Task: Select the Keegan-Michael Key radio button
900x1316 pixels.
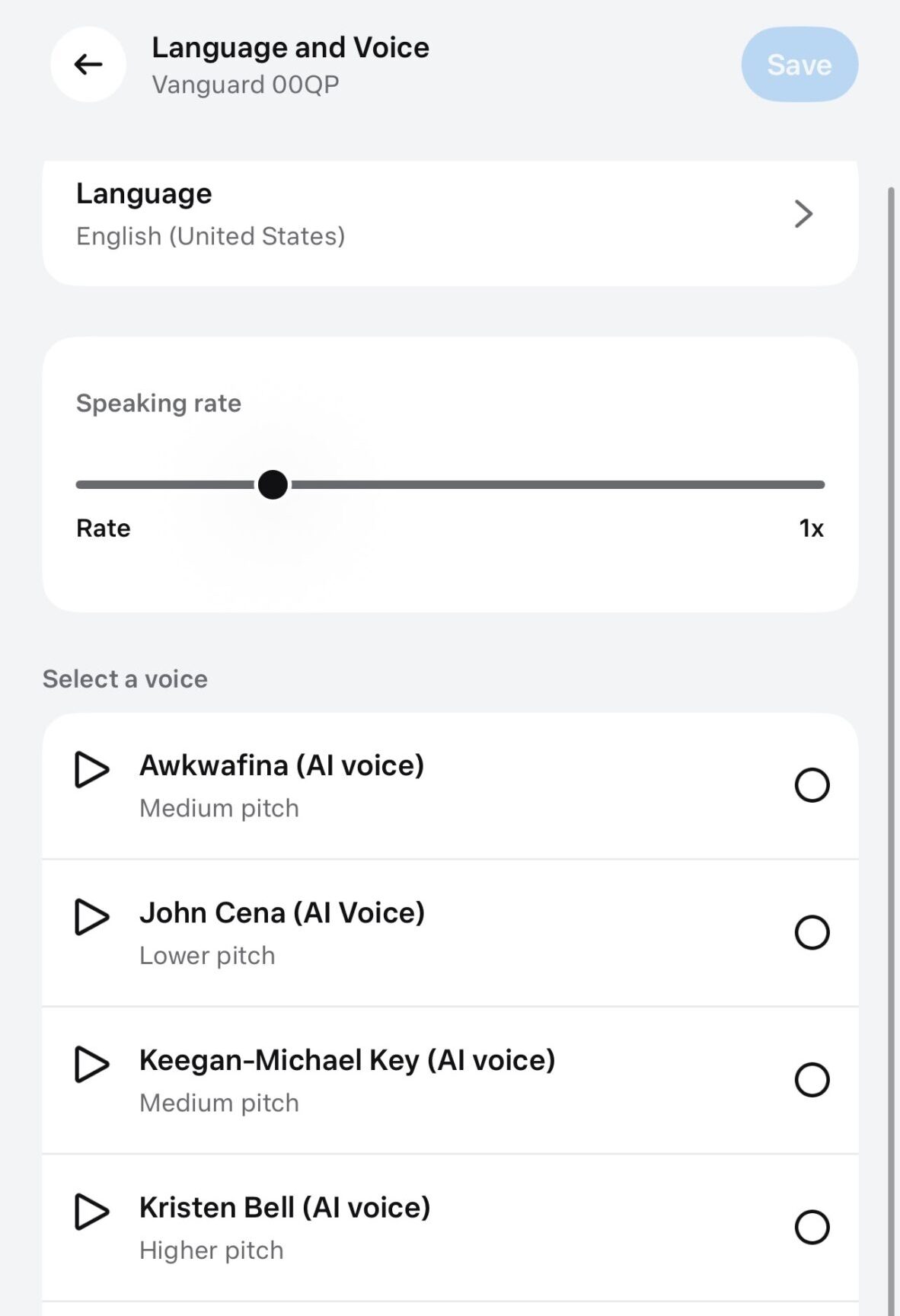Action: 812,1080
